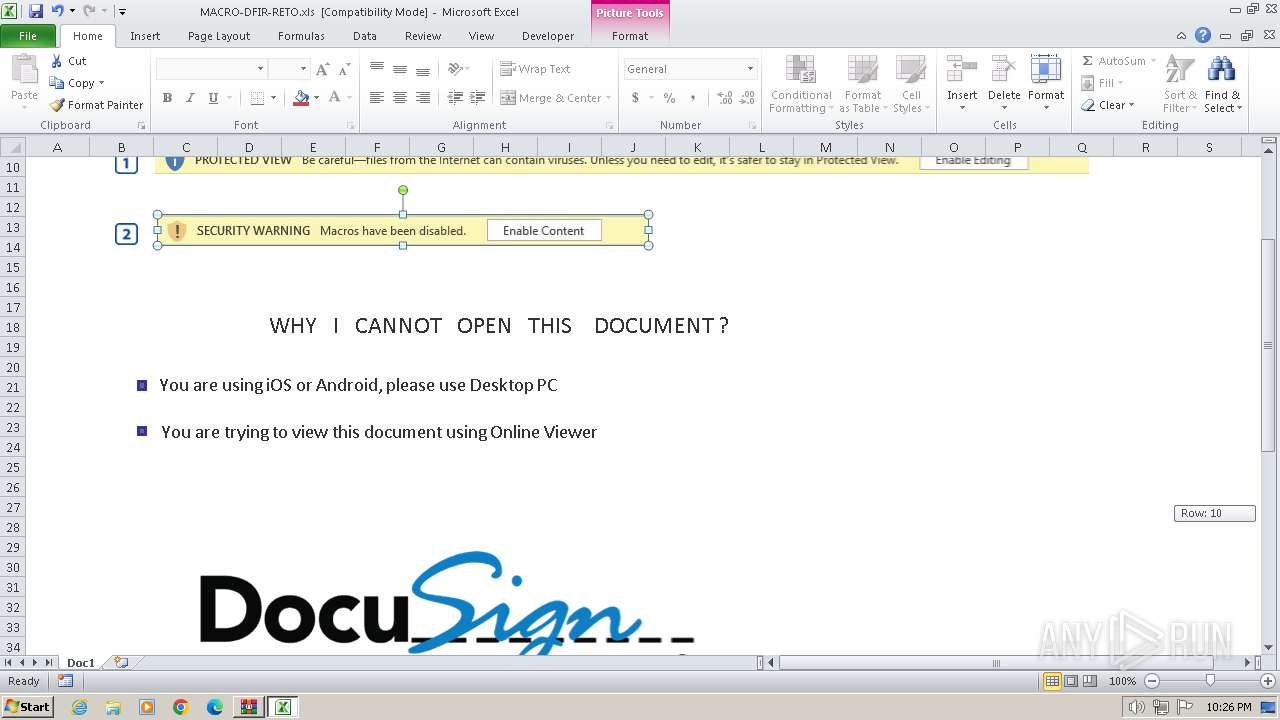Switch to the Page Layout tab

(219, 36)
